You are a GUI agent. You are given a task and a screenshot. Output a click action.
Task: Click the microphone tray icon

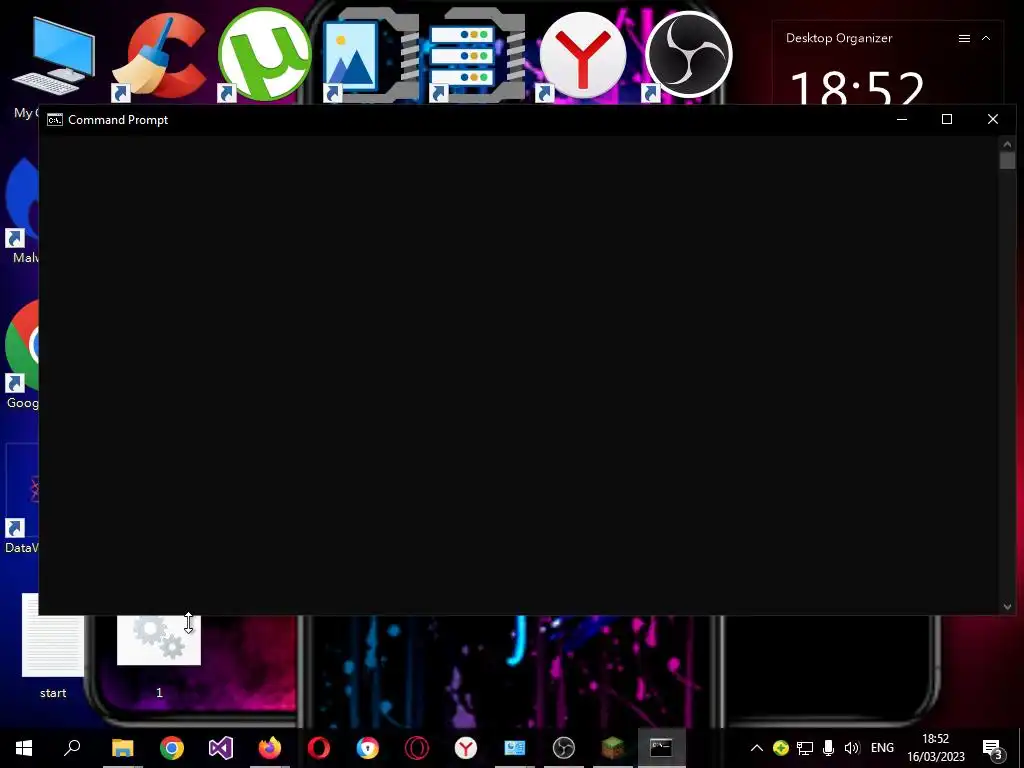click(828, 748)
